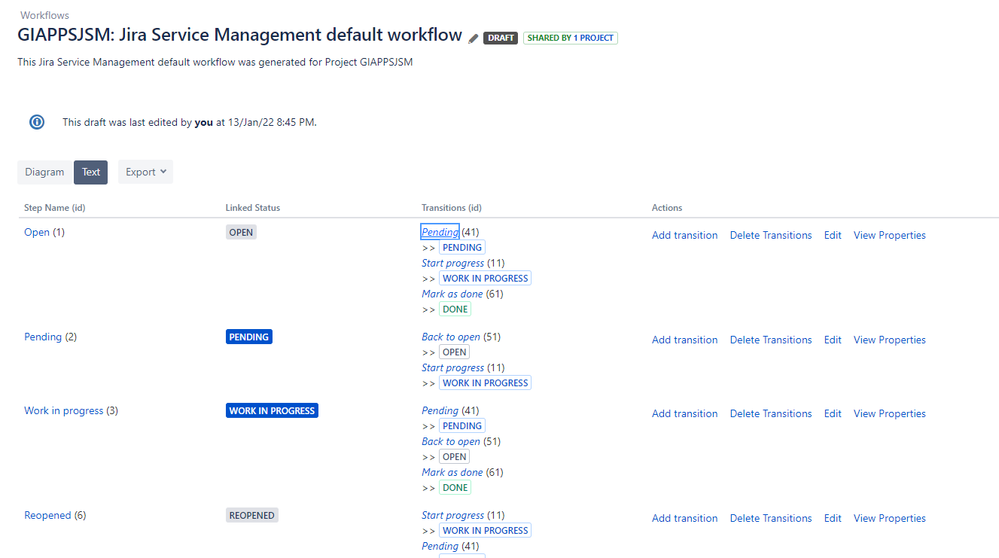Delete Transitions for Open step
Screen dimensions: 999x558
click(x=771, y=235)
